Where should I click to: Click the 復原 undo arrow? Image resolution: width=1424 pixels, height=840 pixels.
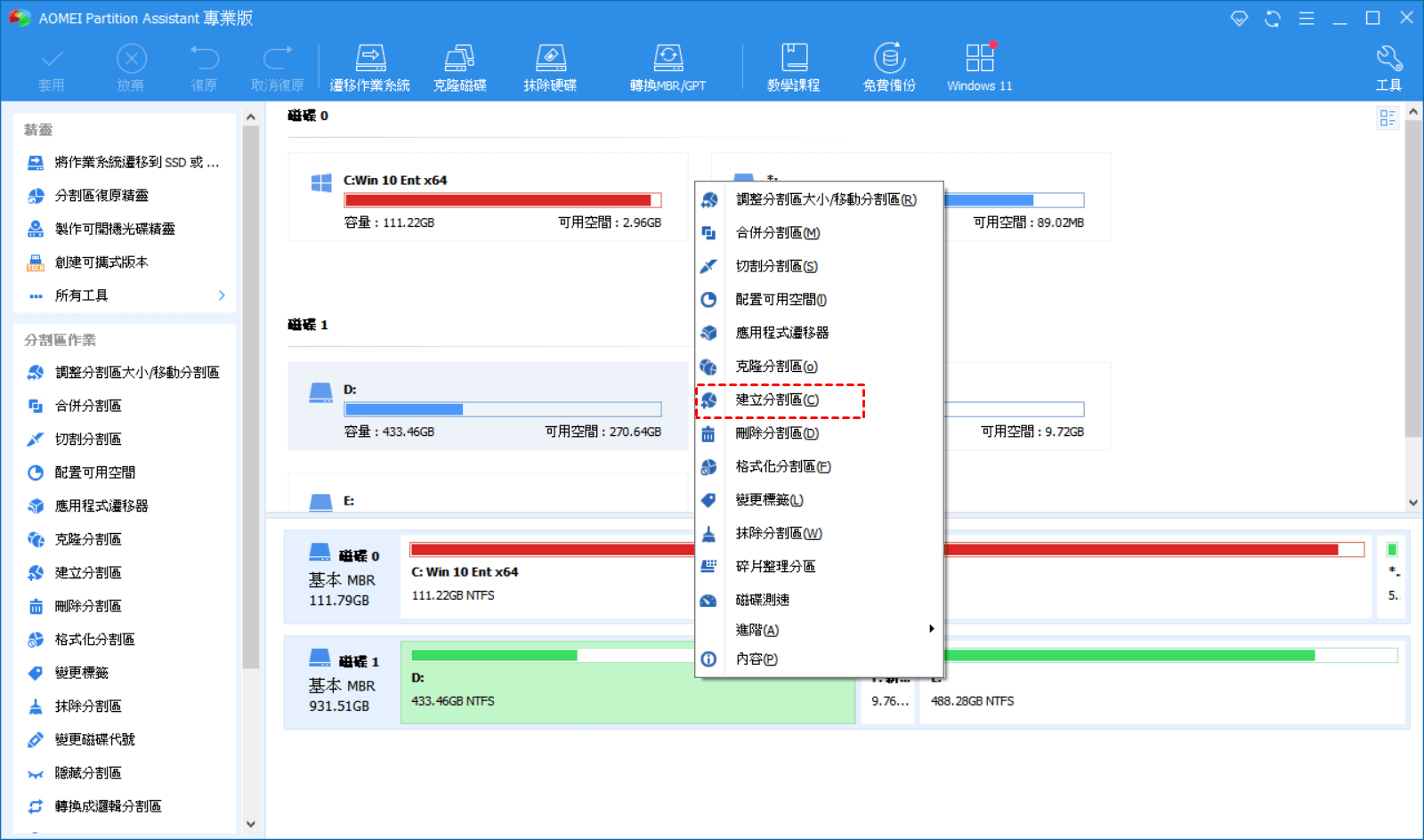[x=204, y=69]
